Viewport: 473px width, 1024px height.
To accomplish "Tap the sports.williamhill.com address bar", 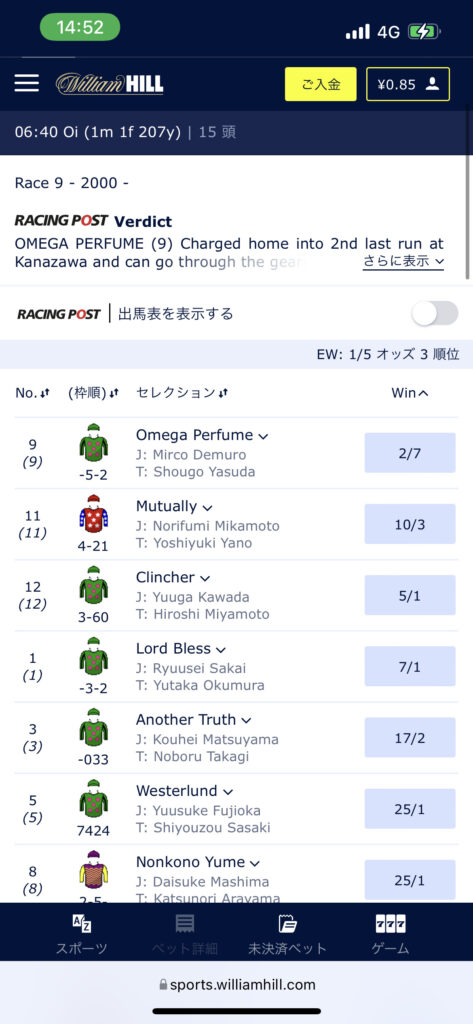I will pyautogui.click(x=236, y=984).
